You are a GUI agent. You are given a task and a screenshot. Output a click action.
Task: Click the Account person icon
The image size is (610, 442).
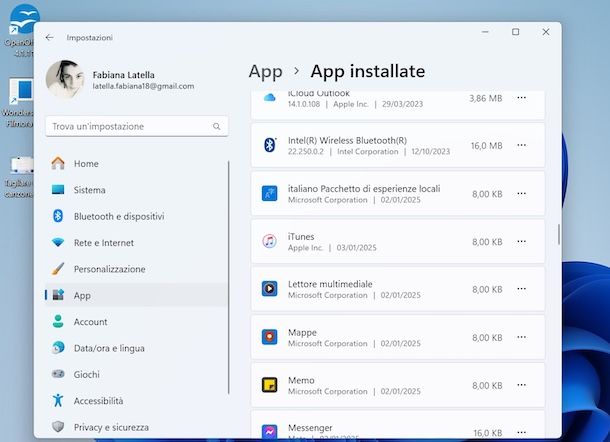58,321
